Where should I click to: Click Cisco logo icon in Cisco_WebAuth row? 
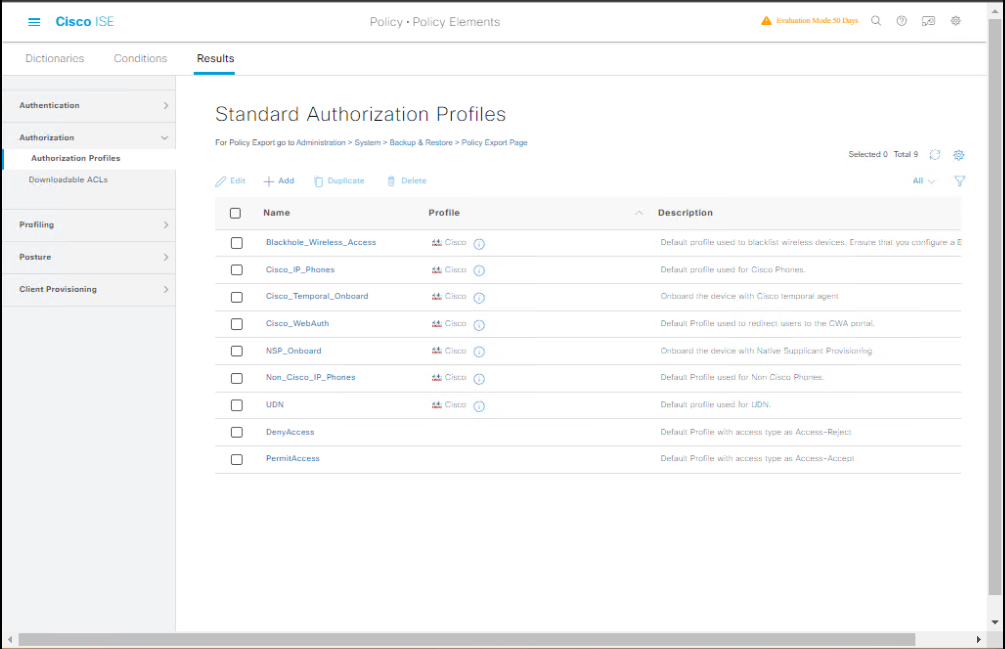[436, 324]
